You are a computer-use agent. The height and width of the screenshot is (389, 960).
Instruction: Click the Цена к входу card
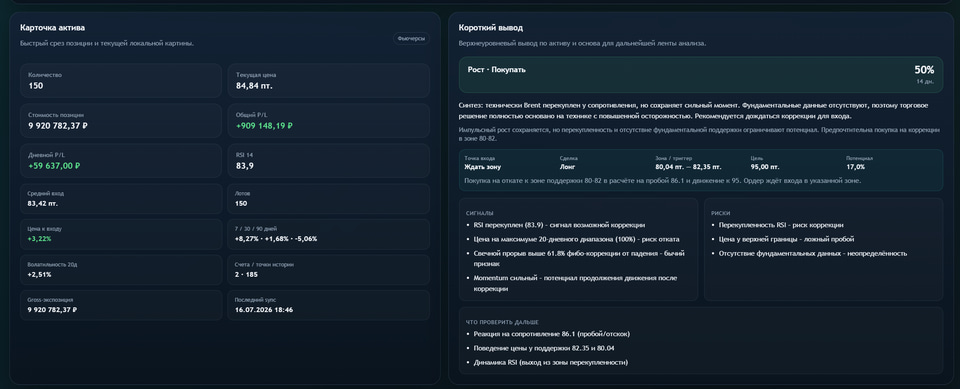pyautogui.click(x=121, y=235)
